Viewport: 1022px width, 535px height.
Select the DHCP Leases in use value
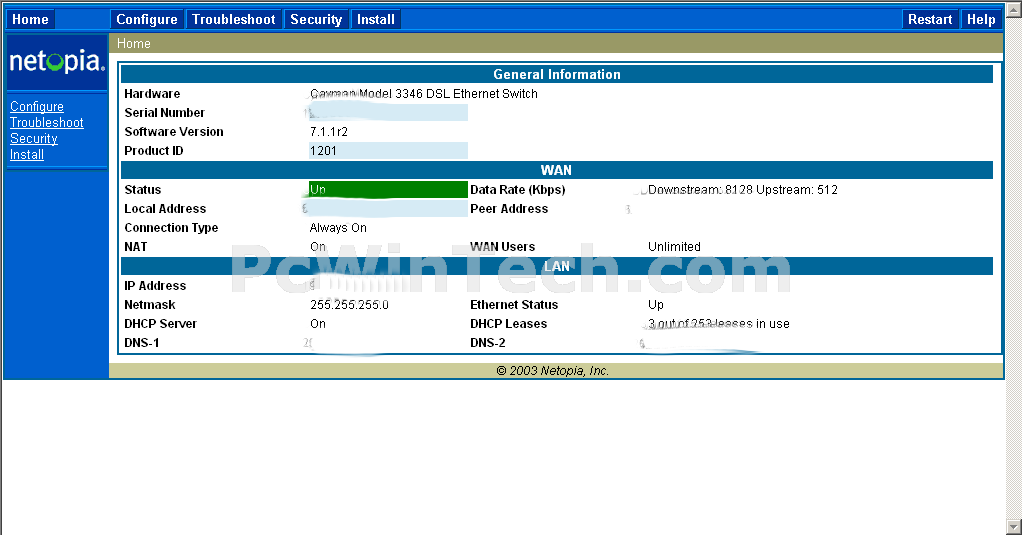(718, 324)
